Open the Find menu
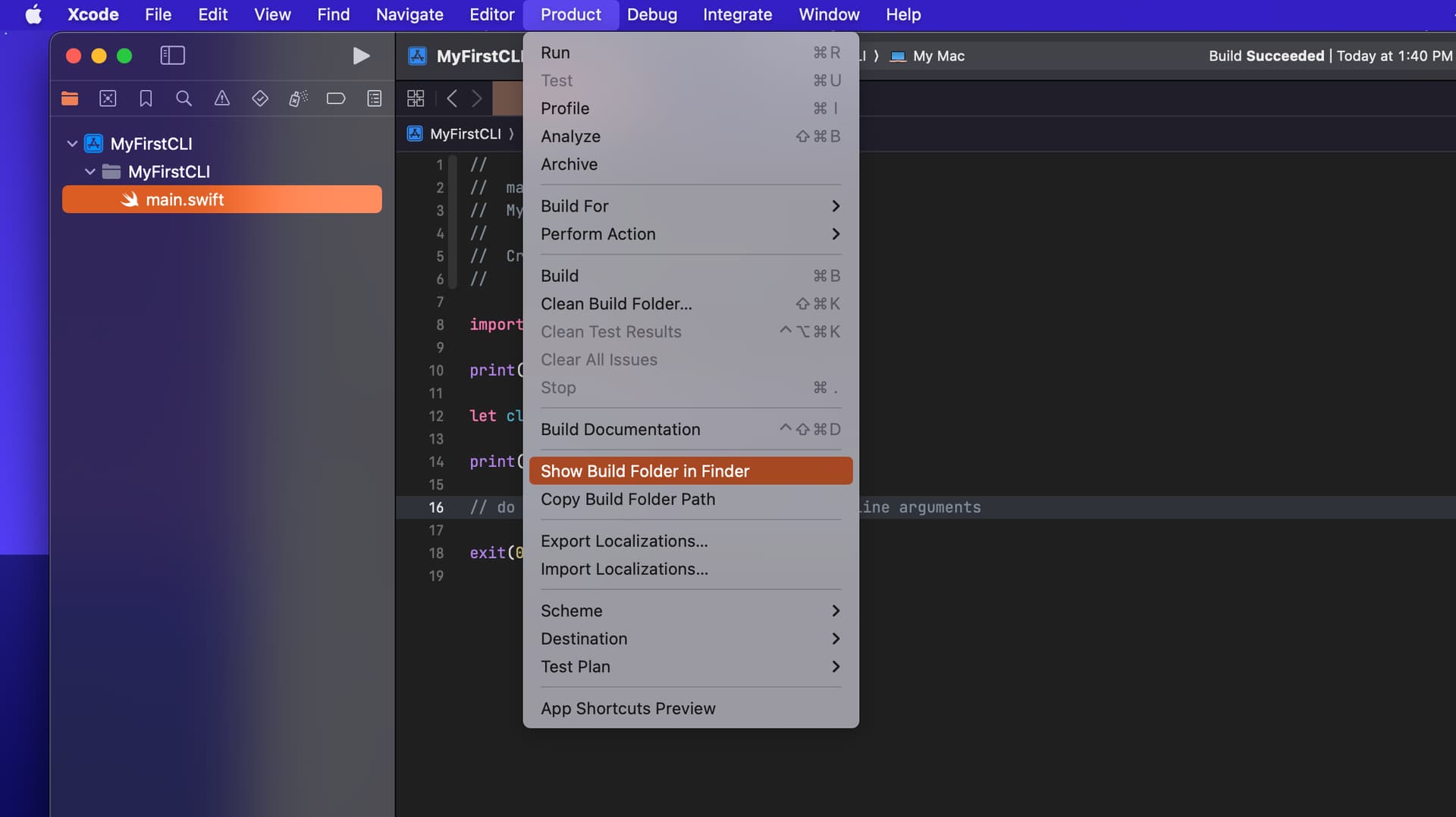Screen dimensions: 1456x817 [334, 14]
